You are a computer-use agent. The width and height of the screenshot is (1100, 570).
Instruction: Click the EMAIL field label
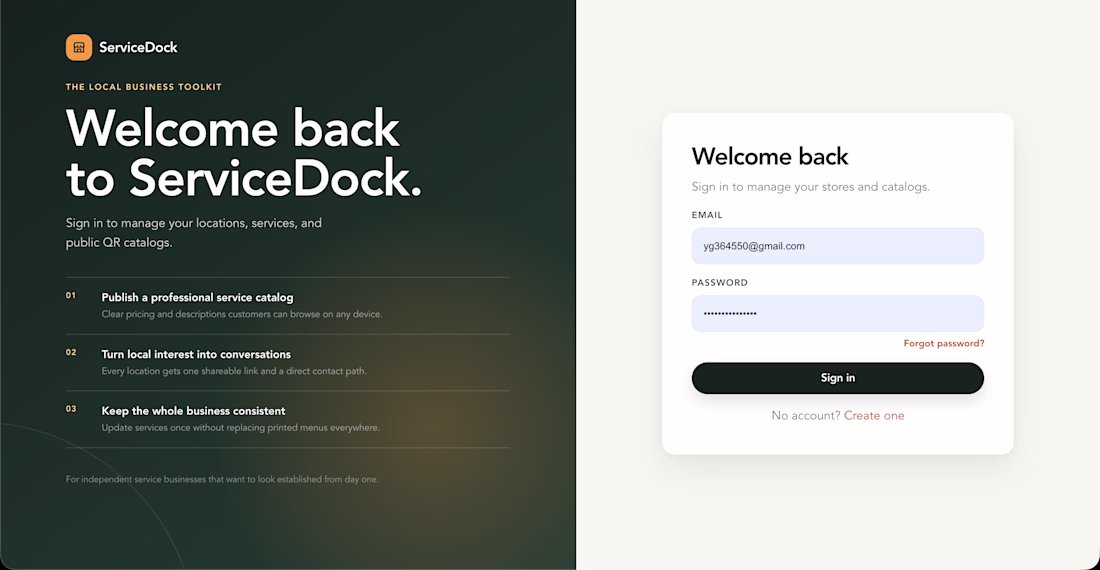[707, 215]
